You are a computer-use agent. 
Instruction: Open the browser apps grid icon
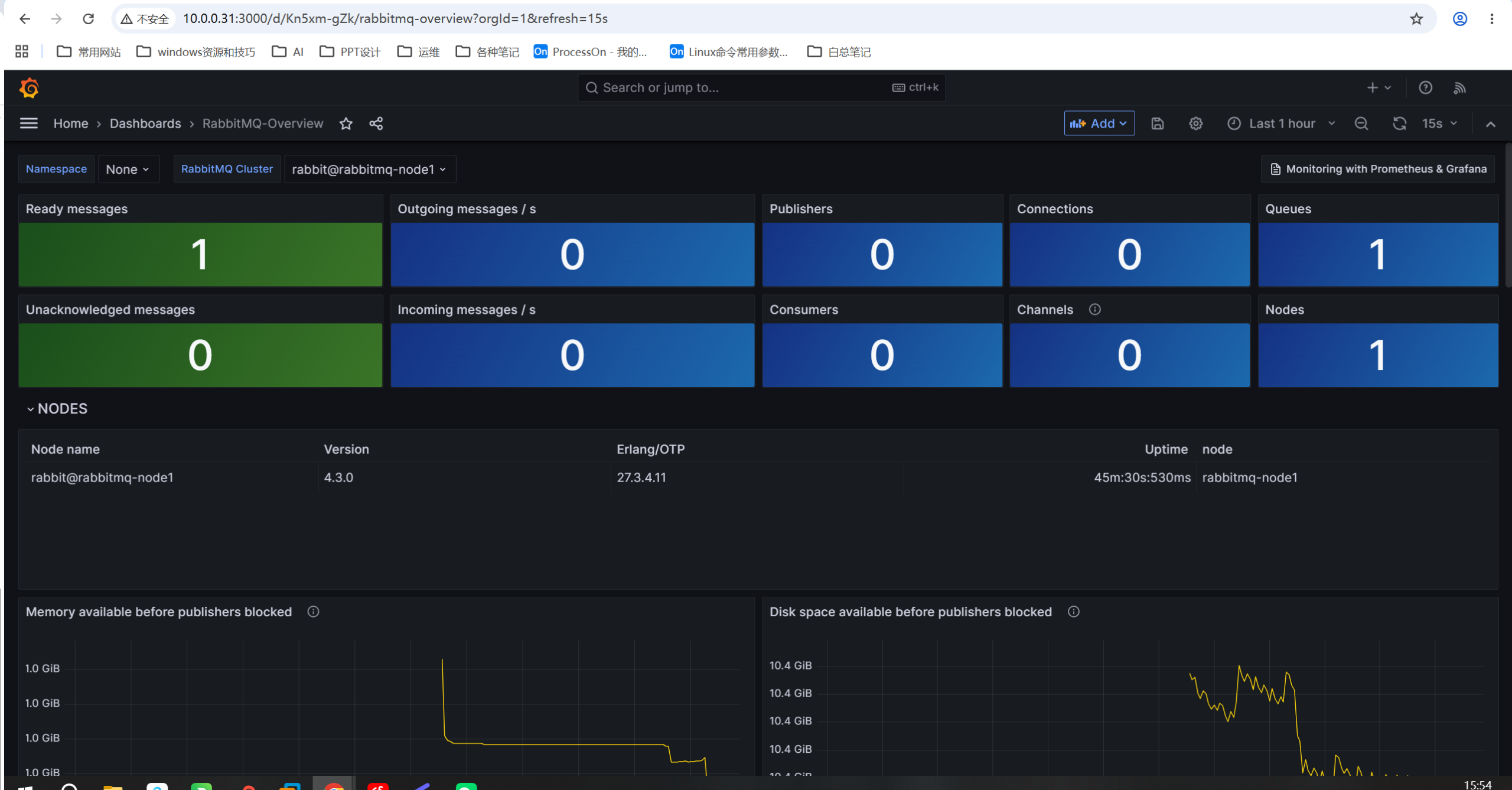click(x=22, y=52)
